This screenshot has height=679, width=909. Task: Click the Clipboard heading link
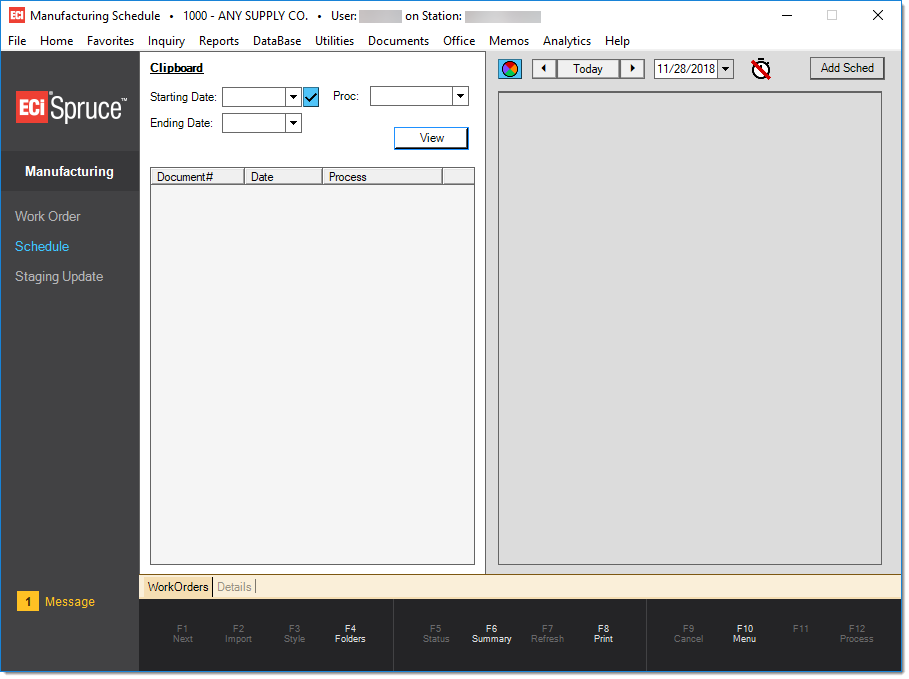pyautogui.click(x=176, y=68)
